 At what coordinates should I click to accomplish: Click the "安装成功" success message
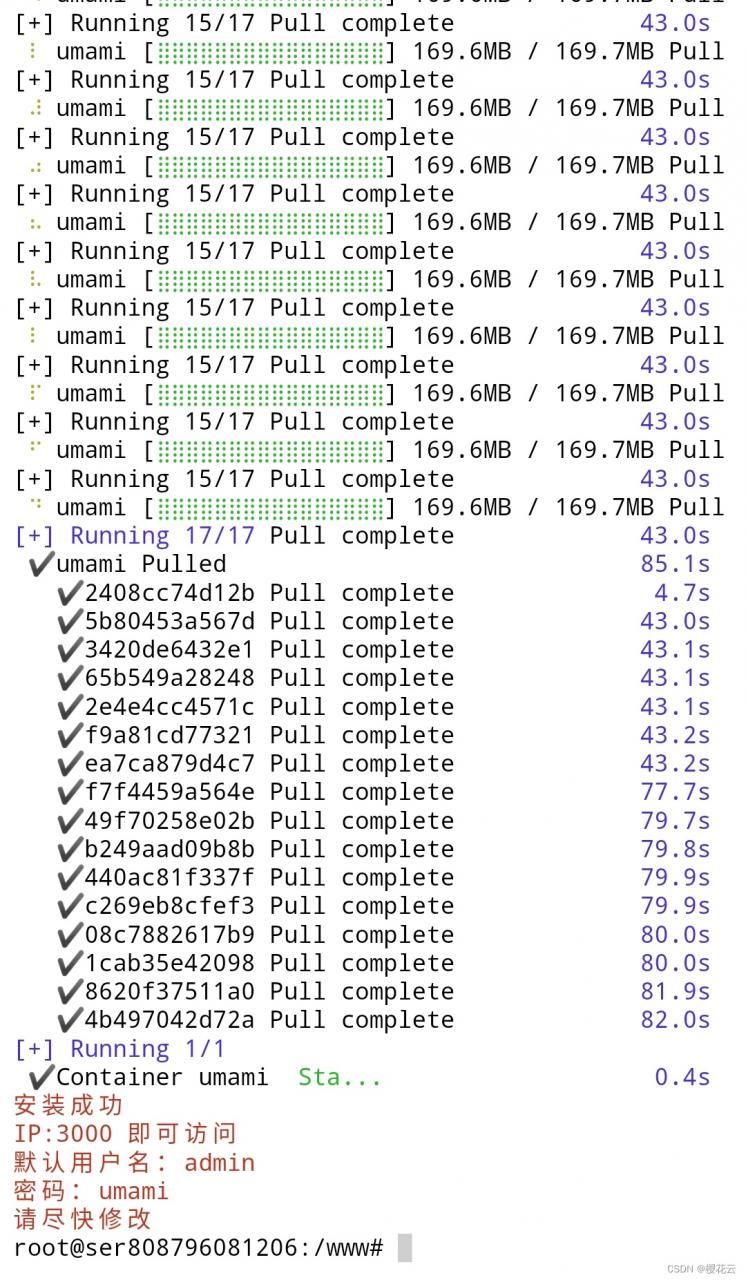point(68,1105)
